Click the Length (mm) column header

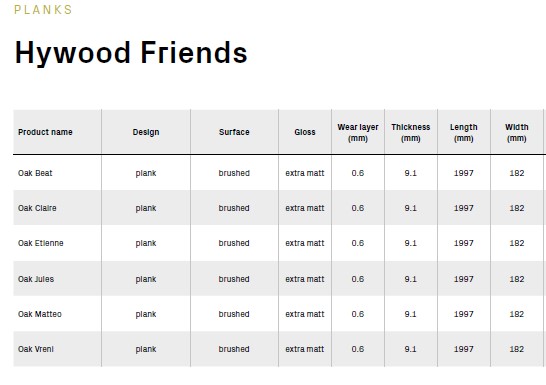click(x=463, y=133)
